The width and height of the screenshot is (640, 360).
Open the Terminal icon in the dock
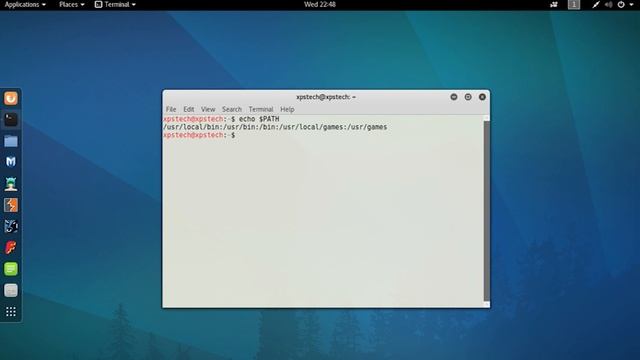pos(11,120)
